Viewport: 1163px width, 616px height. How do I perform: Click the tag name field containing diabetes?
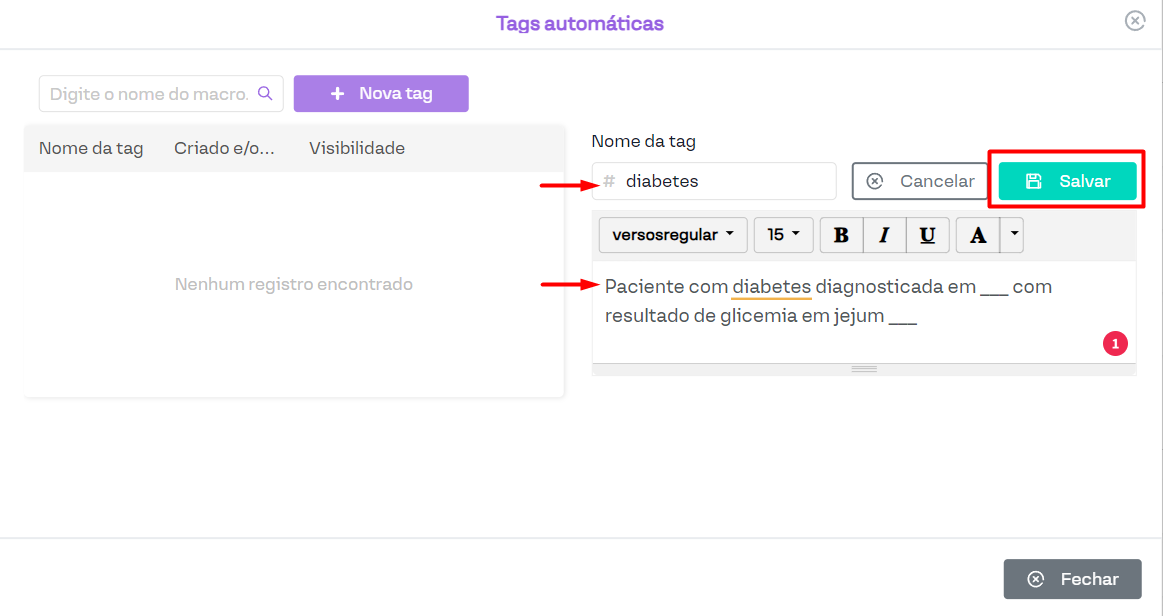tap(725, 181)
